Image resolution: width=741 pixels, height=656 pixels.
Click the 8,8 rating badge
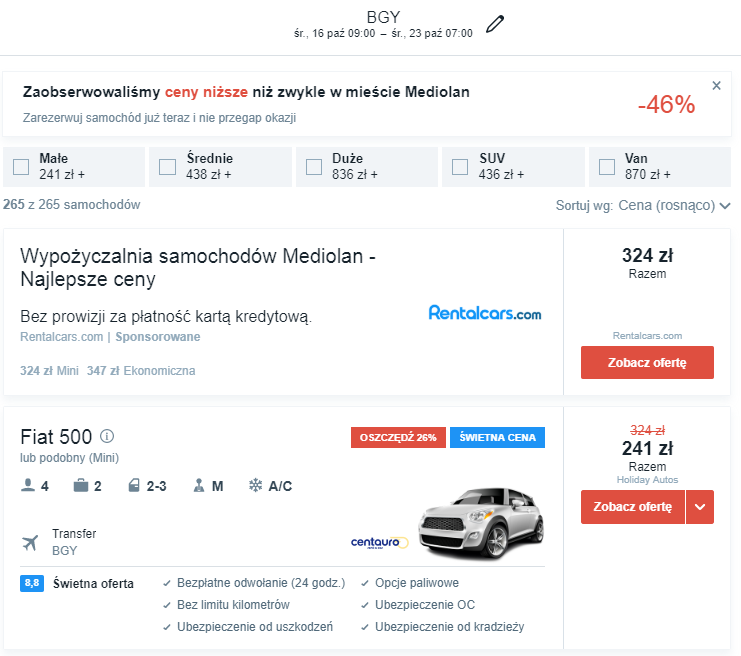pyautogui.click(x=32, y=583)
